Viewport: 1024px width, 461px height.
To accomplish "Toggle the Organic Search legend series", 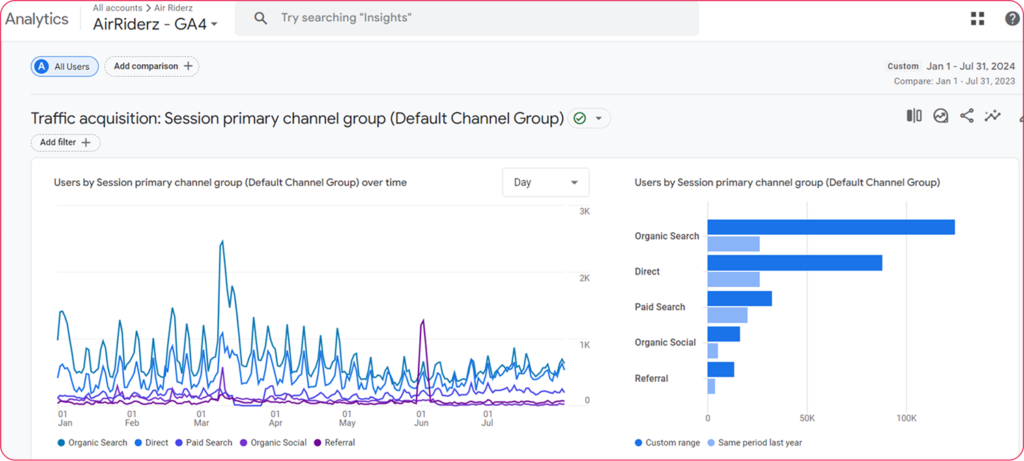I will (x=90, y=442).
